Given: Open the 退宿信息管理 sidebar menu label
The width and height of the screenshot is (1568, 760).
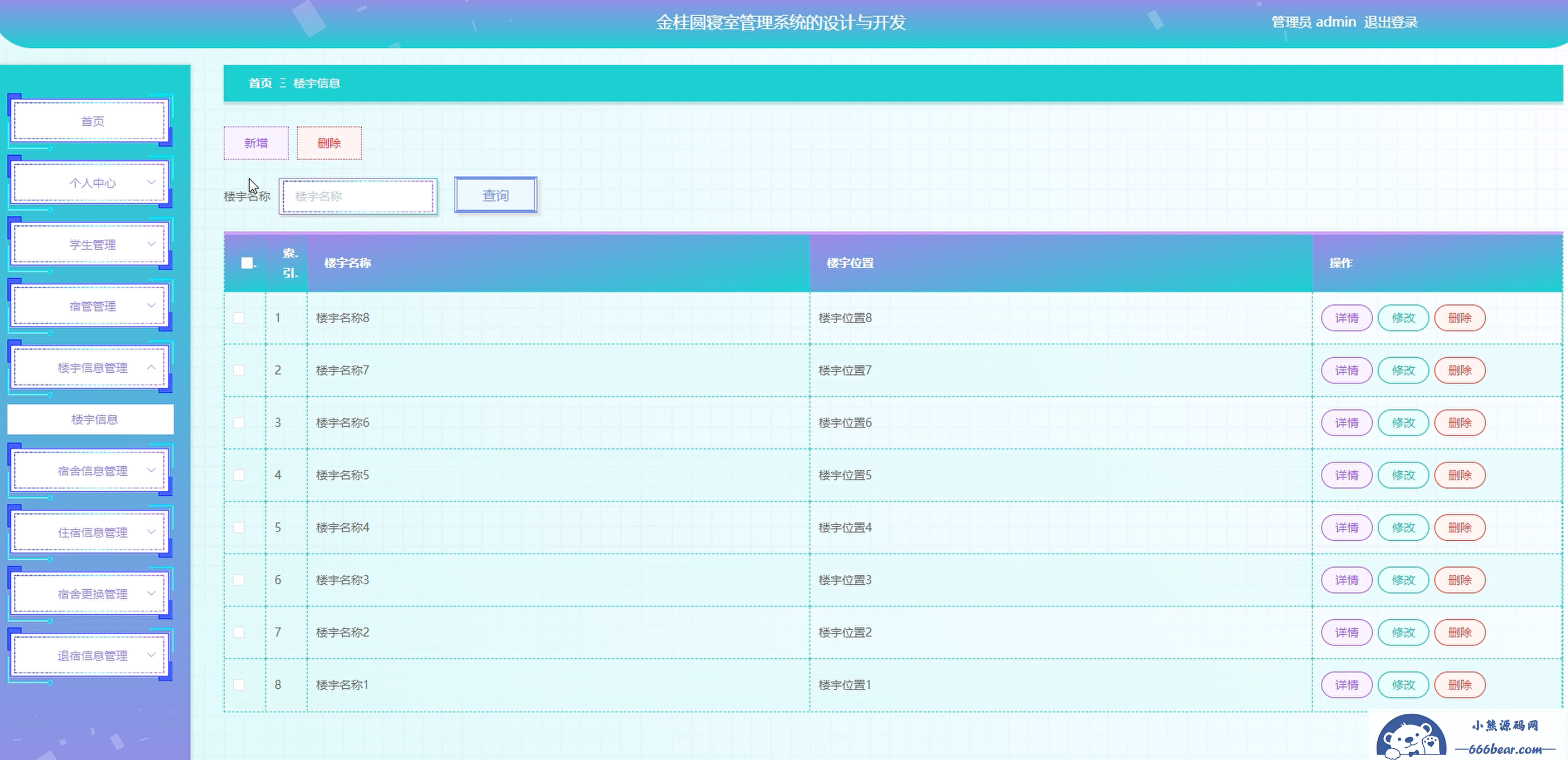Looking at the screenshot, I should pyautogui.click(x=92, y=656).
